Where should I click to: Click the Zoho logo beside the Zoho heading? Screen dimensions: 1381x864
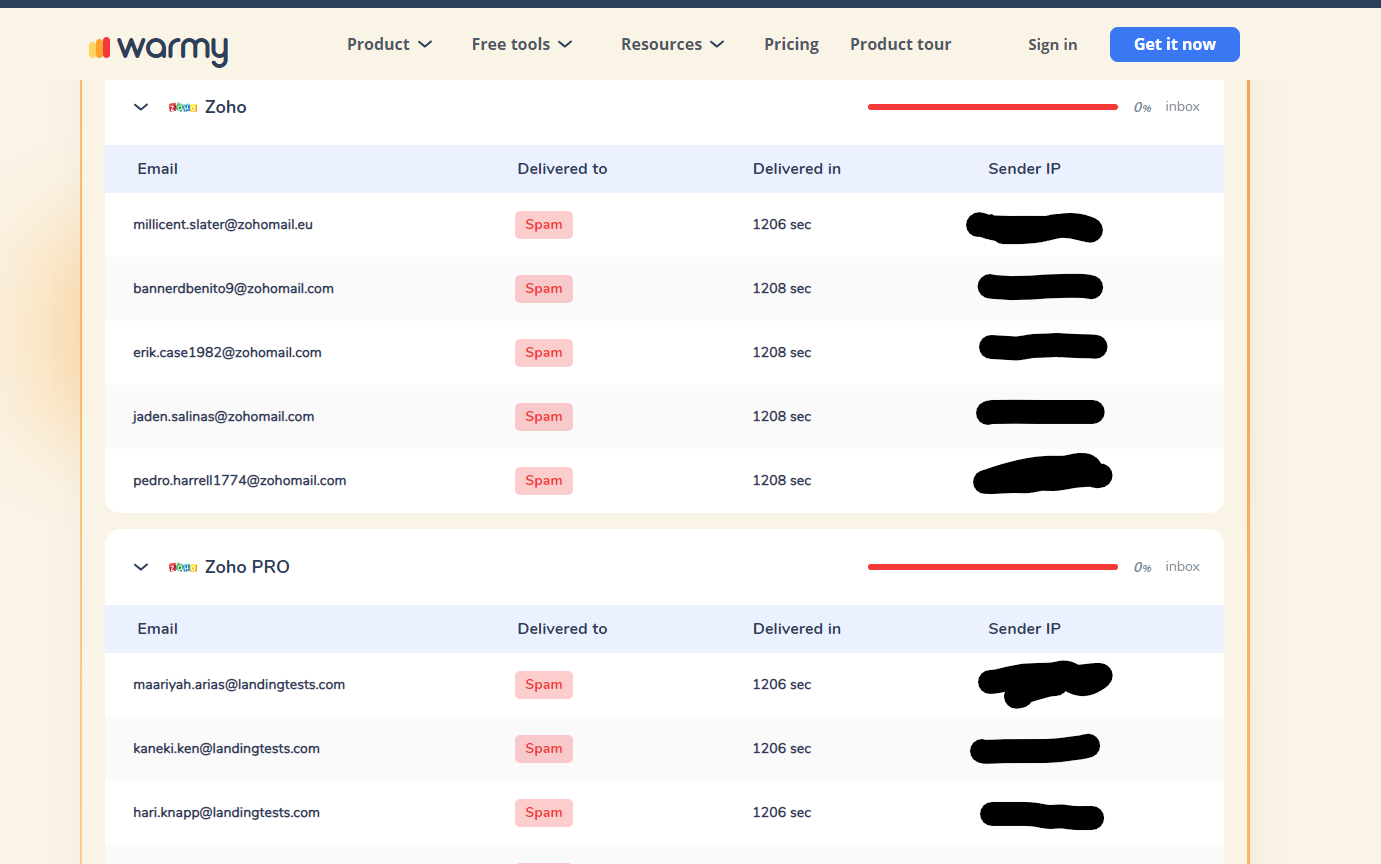[183, 107]
